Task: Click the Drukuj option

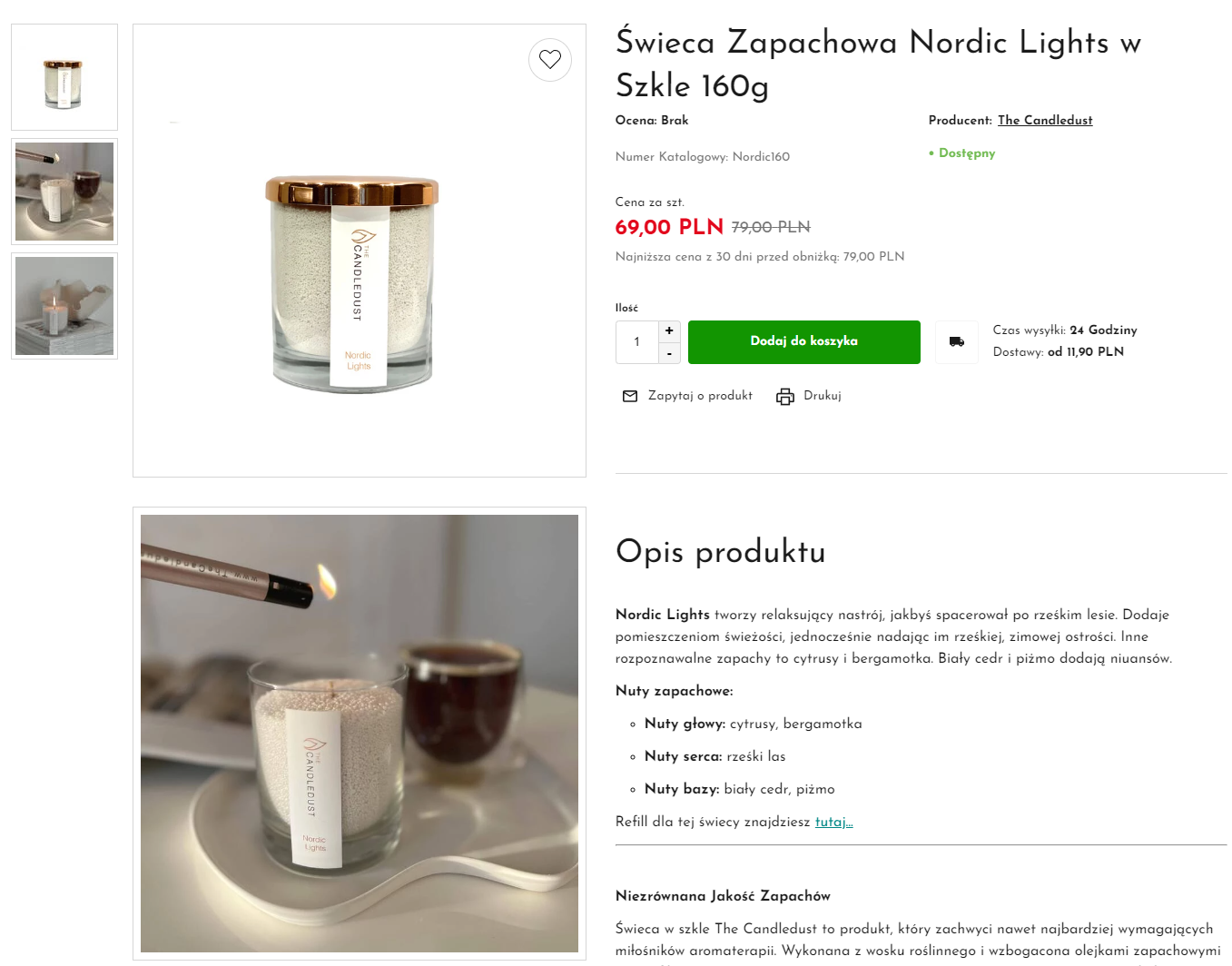Action: click(822, 396)
